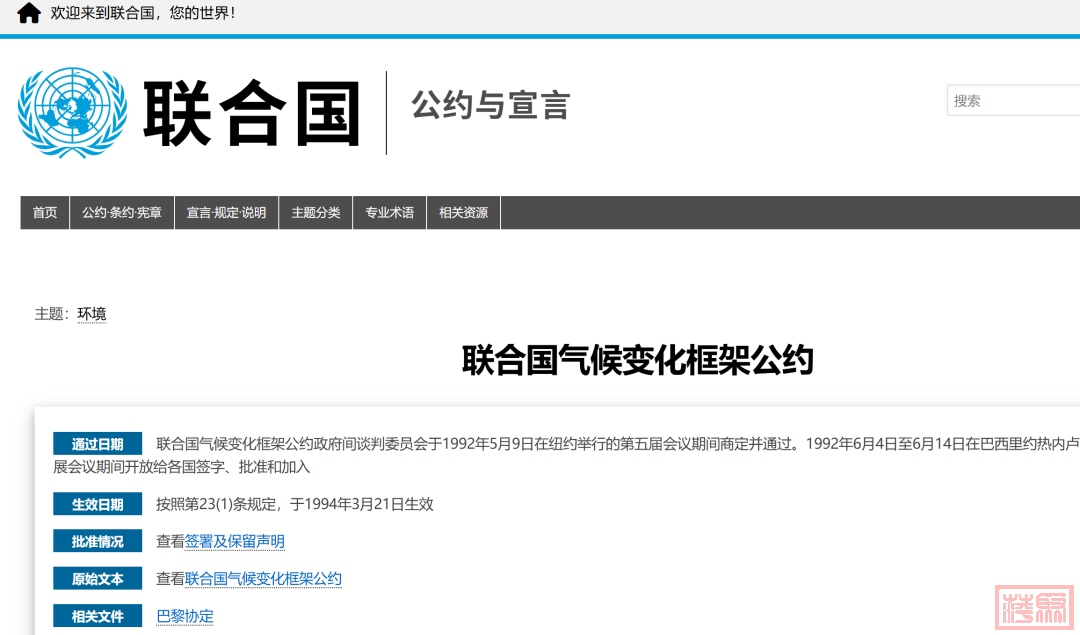Screen dimensions: 1080x635
Task: Click the home icon in top bar
Action: tap(29, 14)
